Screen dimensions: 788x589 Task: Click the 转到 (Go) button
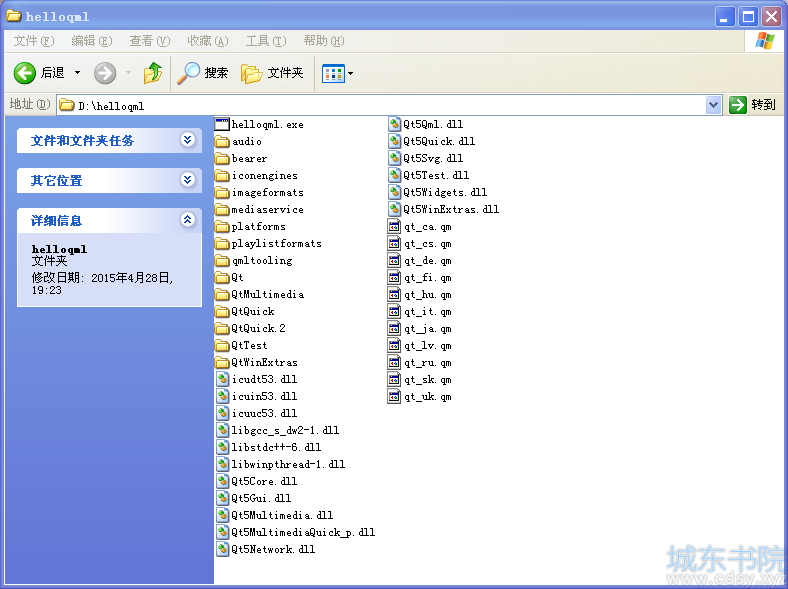click(752, 105)
